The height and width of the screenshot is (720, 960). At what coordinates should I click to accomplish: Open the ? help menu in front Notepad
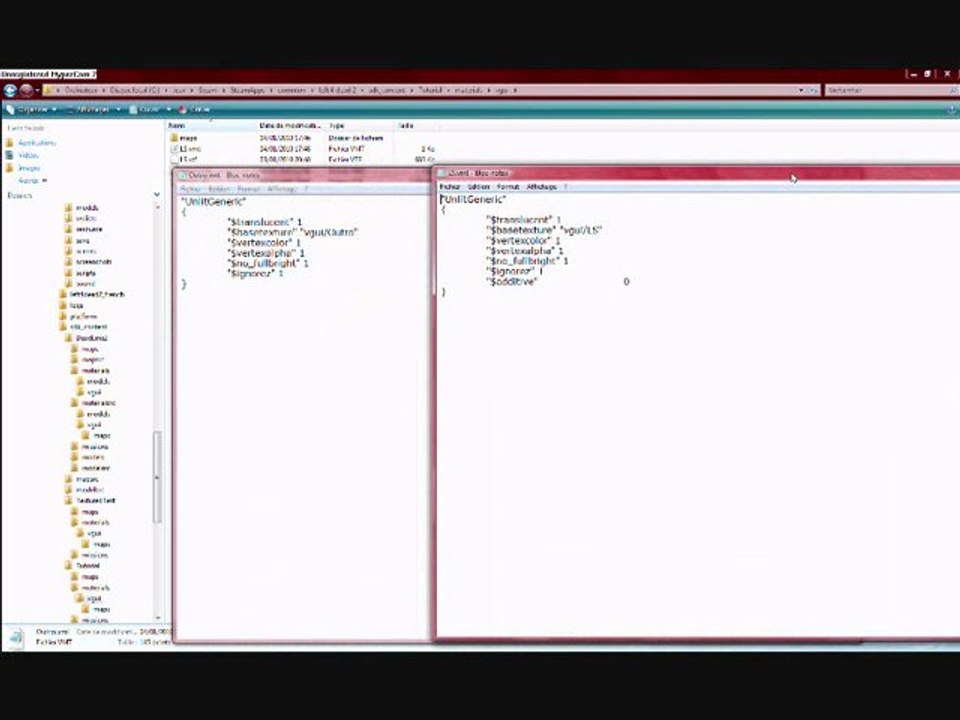click(x=566, y=187)
